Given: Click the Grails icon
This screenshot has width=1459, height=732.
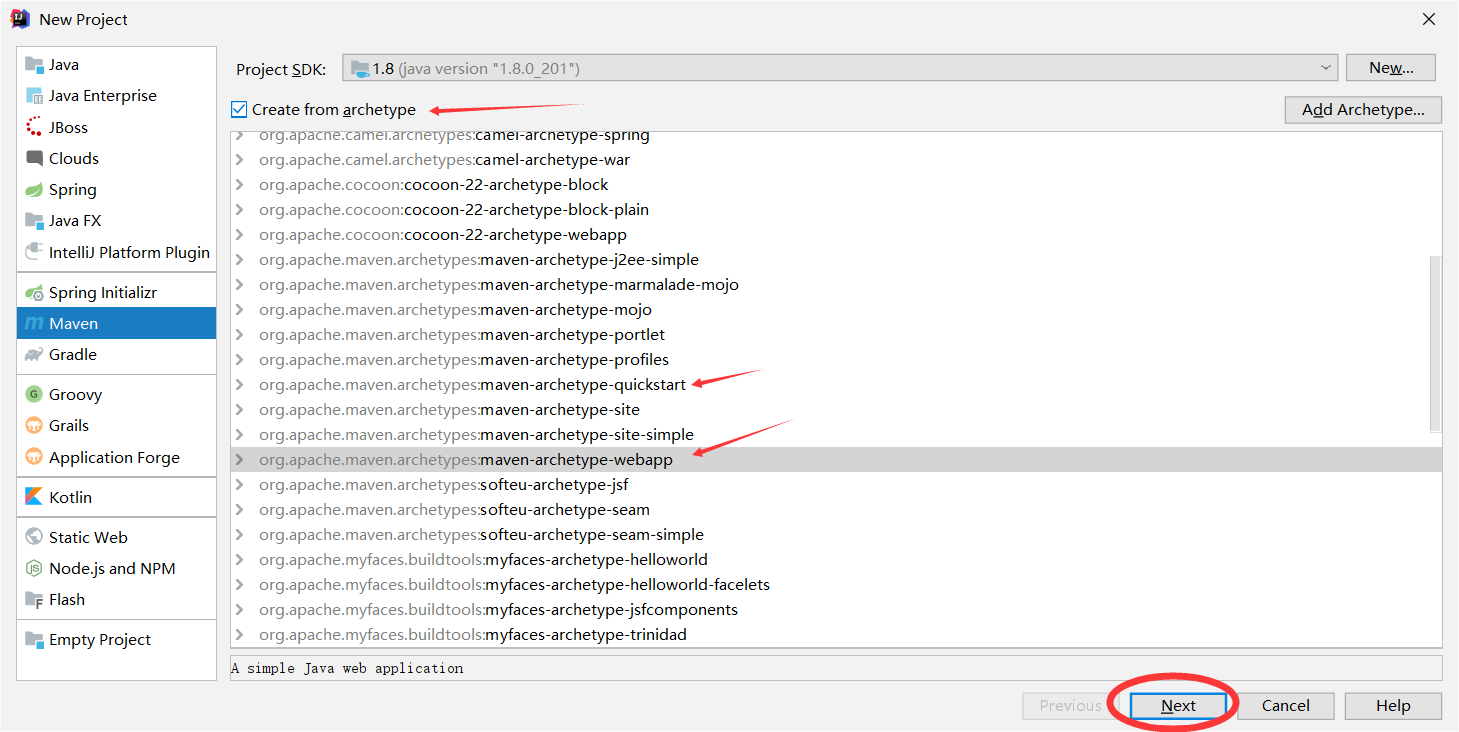Looking at the screenshot, I should coord(34,426).
